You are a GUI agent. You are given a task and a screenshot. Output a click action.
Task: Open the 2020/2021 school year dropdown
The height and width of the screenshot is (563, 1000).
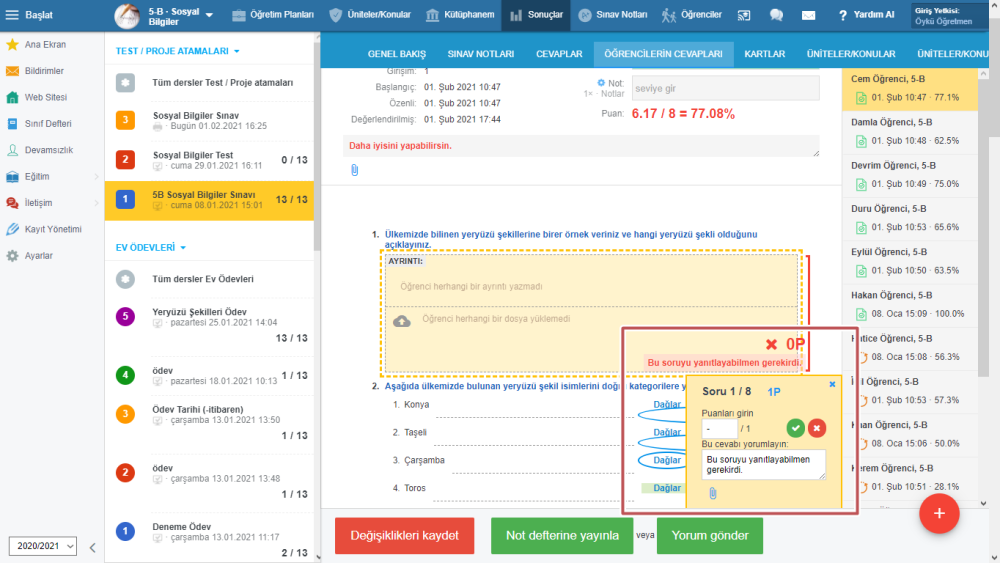tap(43, 546)
